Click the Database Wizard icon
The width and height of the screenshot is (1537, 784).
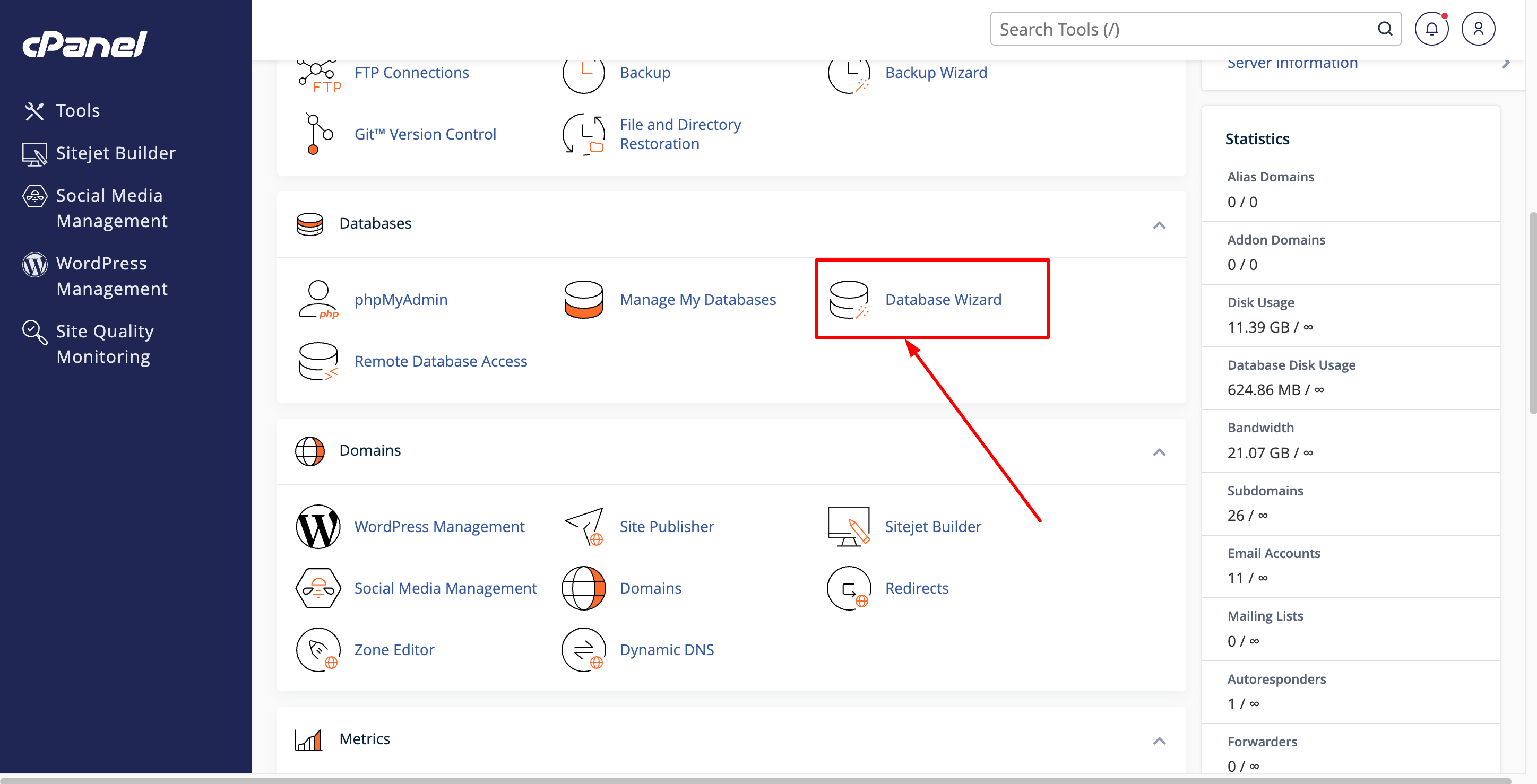[x=849, y=299]
